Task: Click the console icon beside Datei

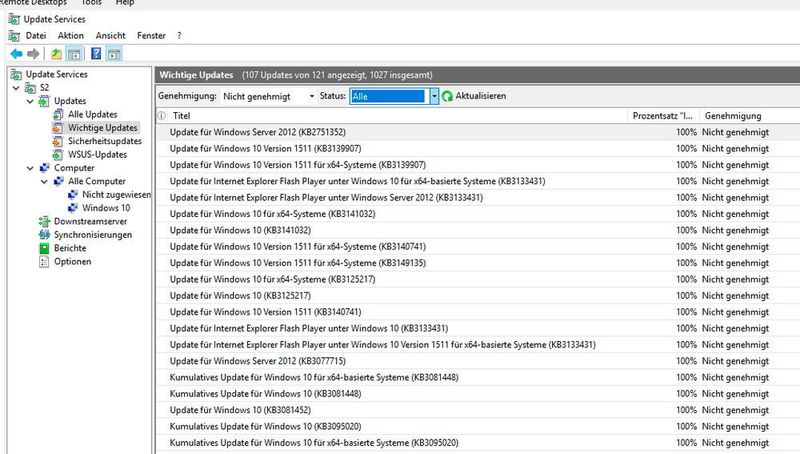Action: click(x=14, y=36)
